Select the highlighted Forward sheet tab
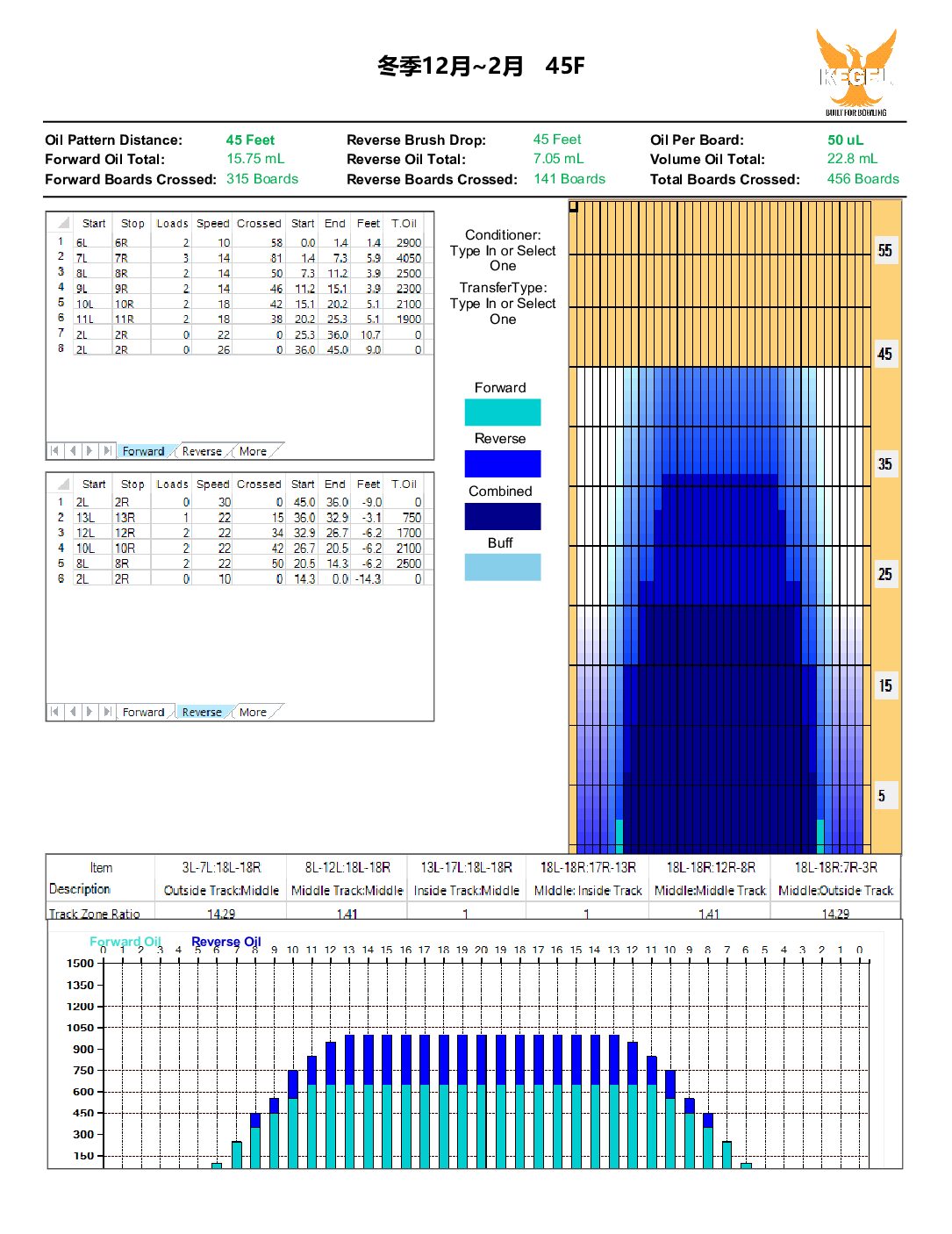This screenshot has width=952, height=1234. click(x=143, y=451)
